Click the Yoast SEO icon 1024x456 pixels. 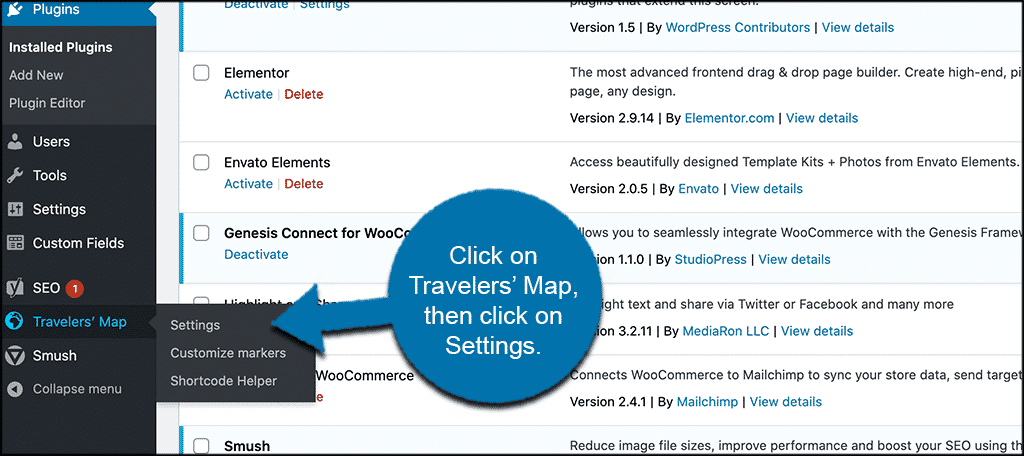point(15,288)
